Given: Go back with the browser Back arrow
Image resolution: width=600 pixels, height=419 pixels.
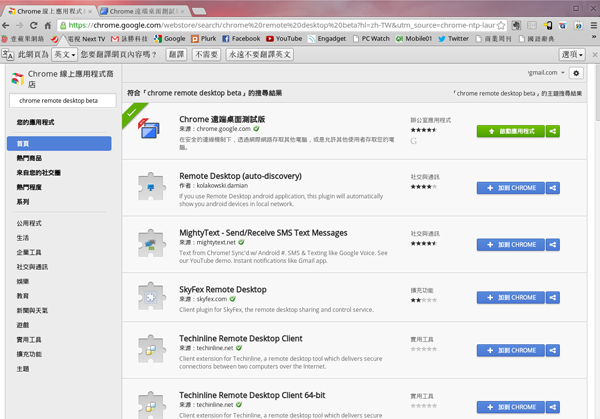Looking at the screenshot, I should point(5,26).
